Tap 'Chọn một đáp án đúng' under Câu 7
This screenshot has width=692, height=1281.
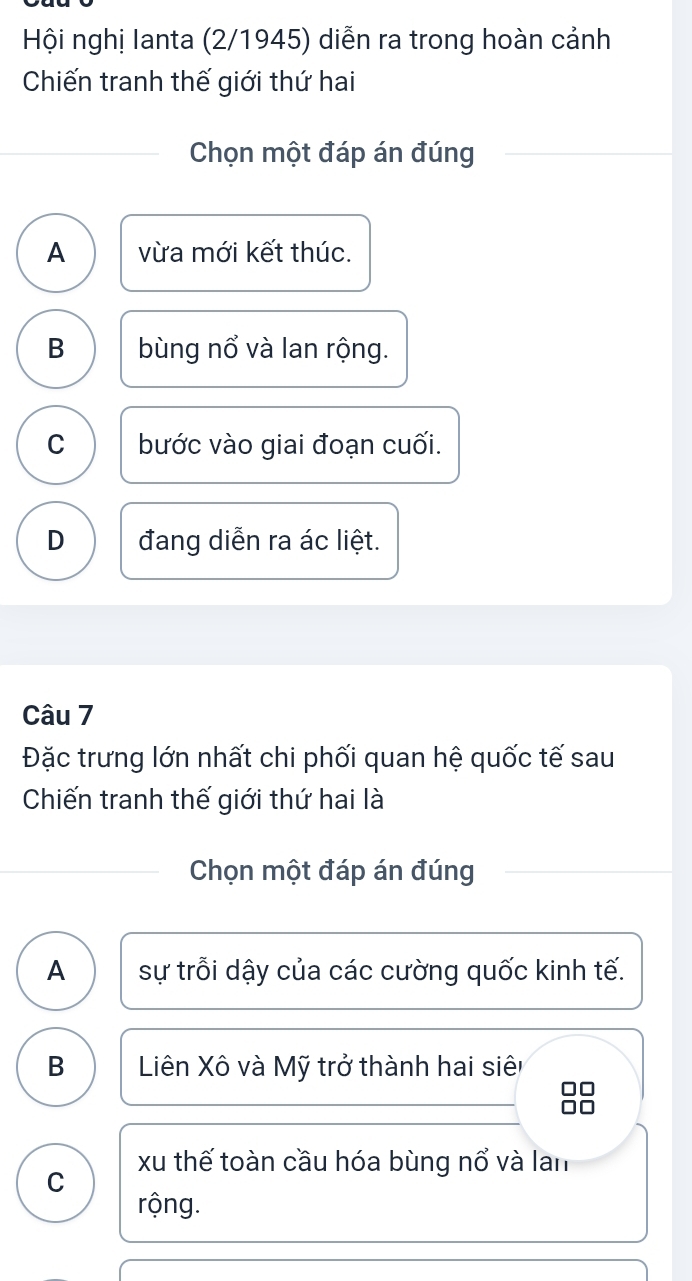point(332,871)
